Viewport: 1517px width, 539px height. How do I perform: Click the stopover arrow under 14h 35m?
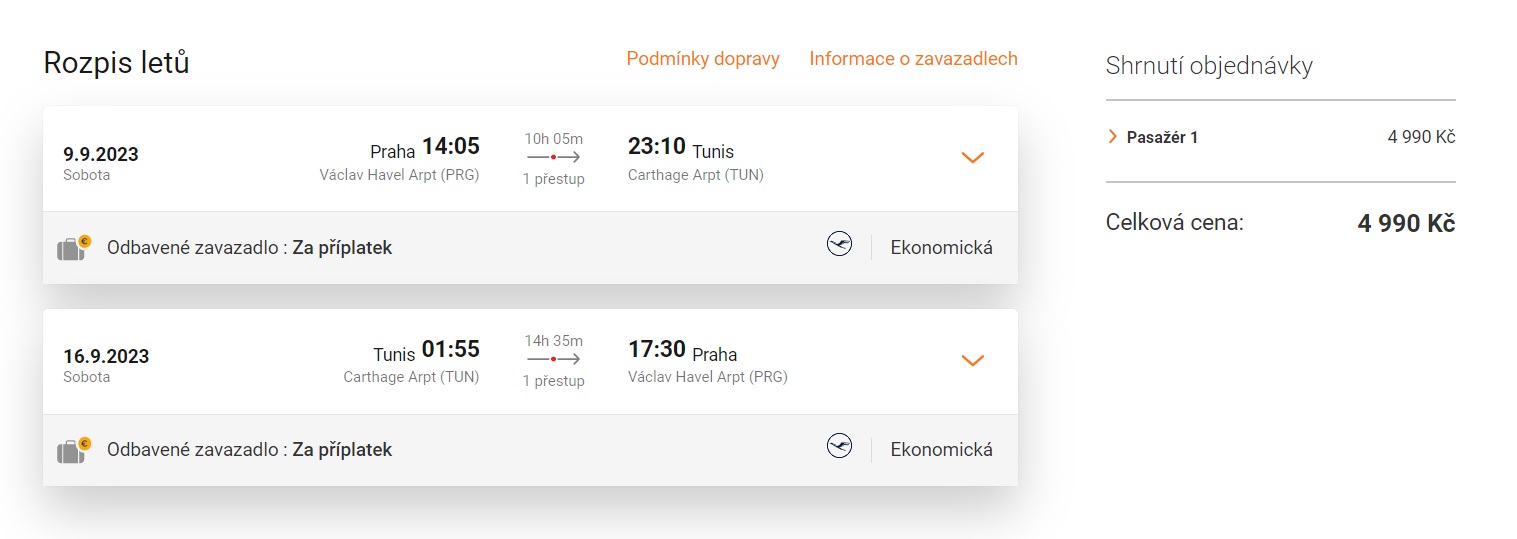coord(553,359)
